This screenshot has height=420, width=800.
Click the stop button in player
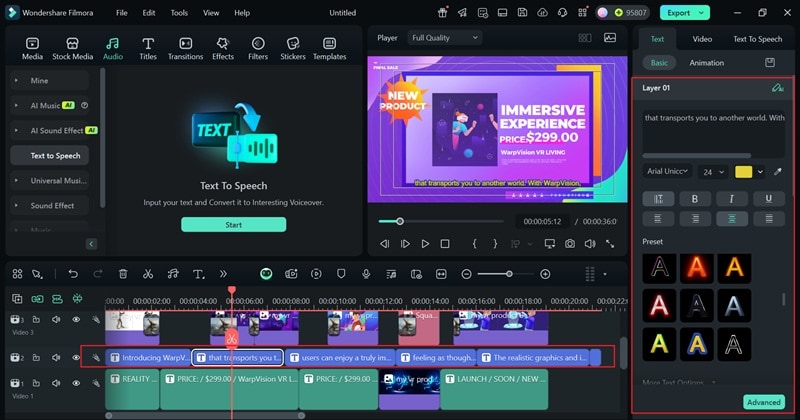pos(445,244)
